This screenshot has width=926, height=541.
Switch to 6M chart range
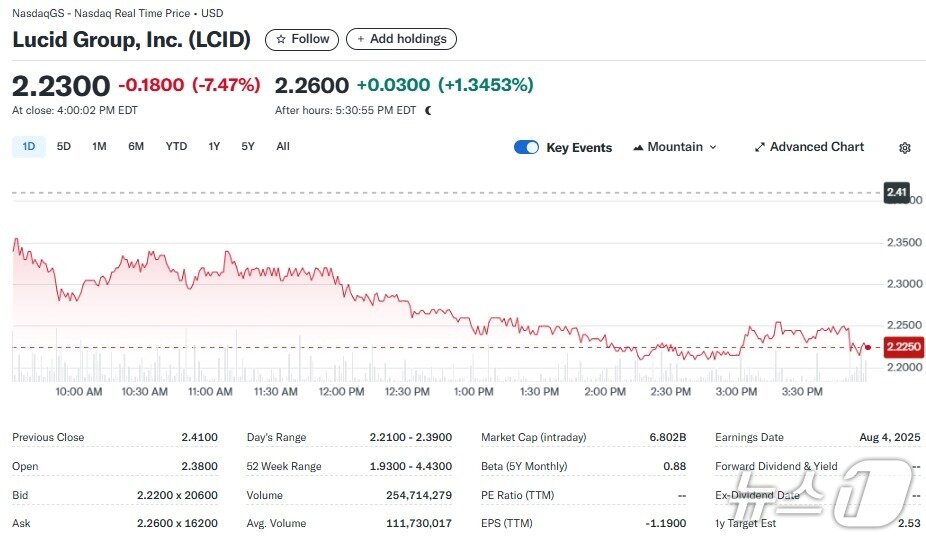point(136,146)
